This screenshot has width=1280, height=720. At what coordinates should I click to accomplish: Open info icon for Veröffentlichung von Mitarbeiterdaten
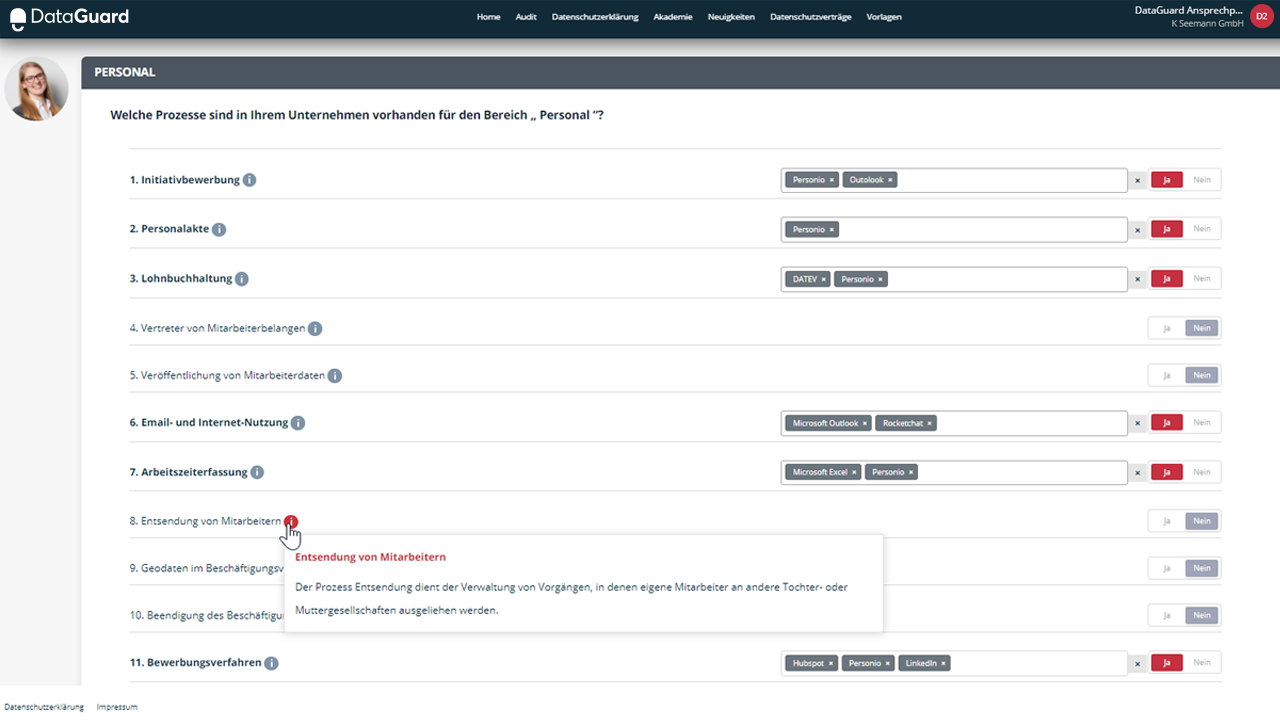click(x=335, y=376)
